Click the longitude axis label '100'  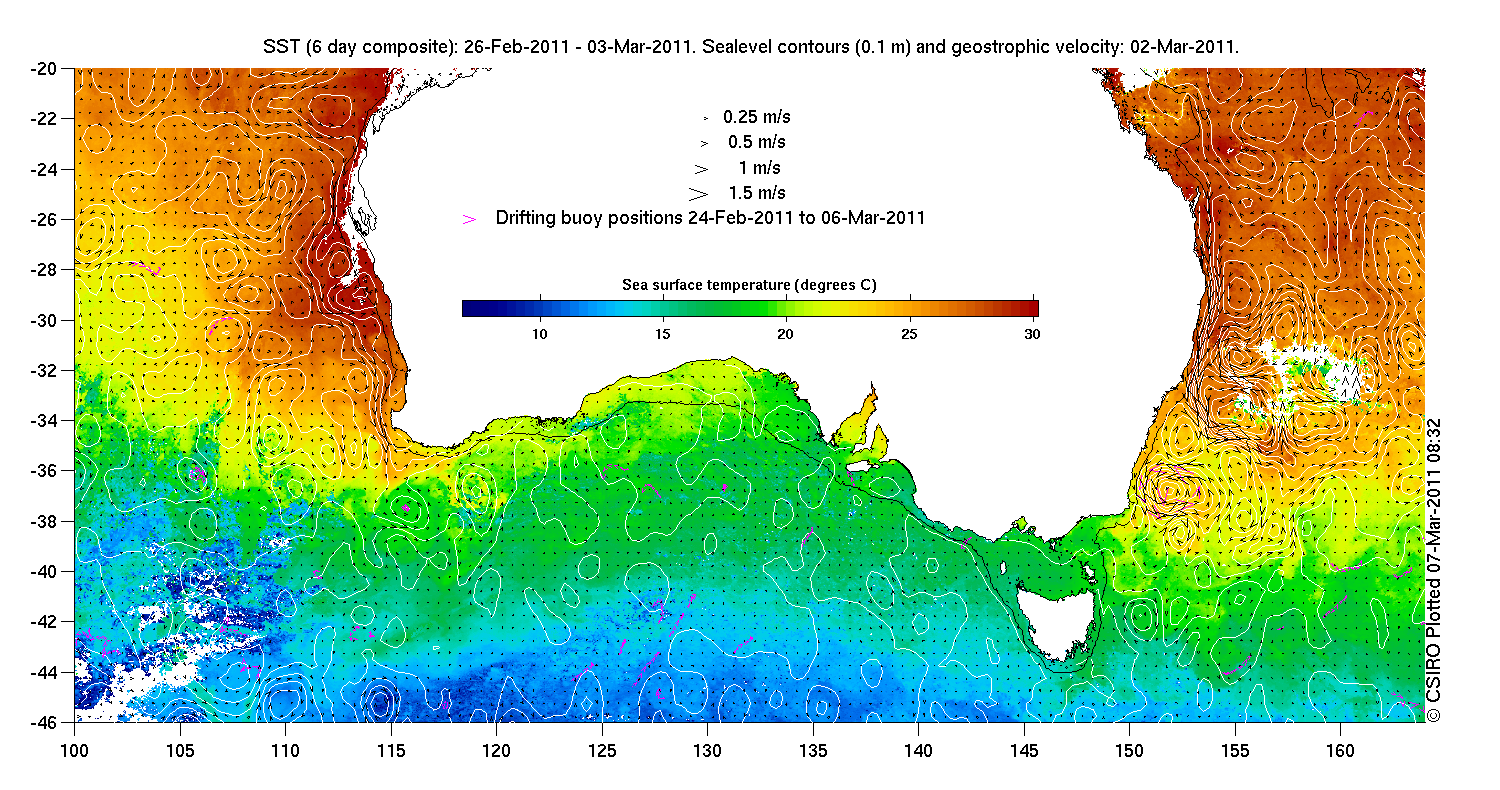(74, 751)
